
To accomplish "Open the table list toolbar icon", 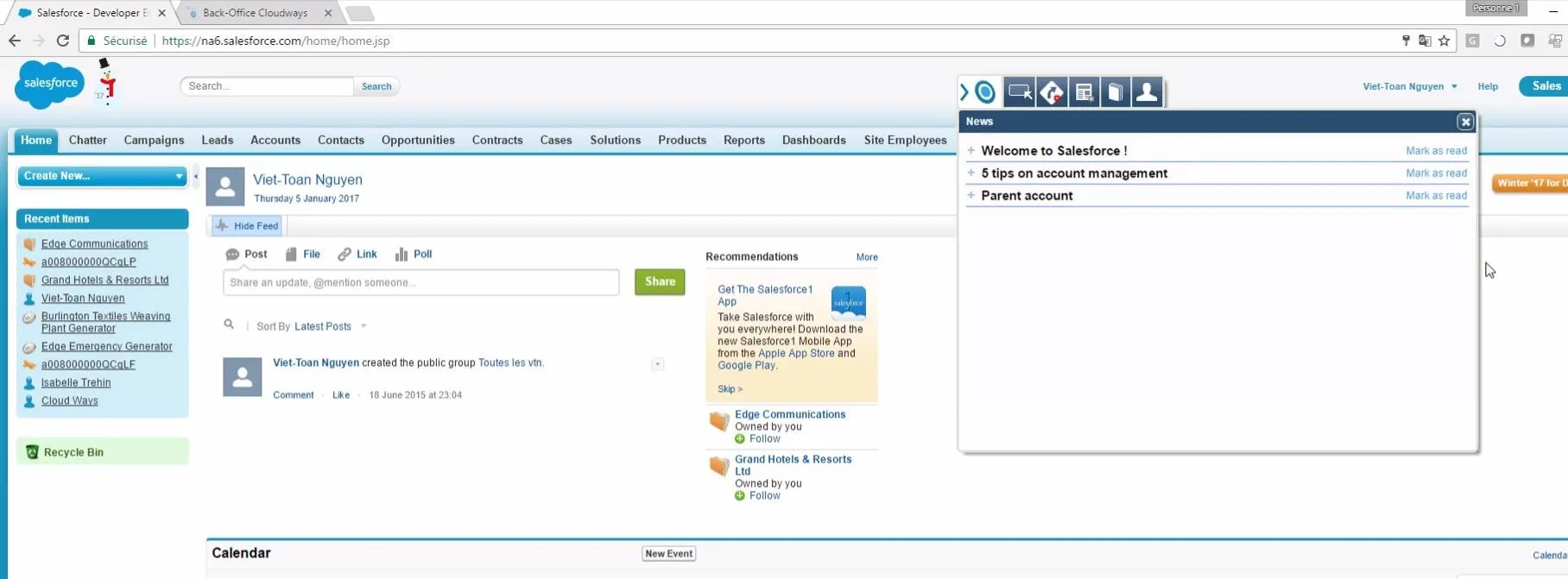I will (x=1084, y=91).
